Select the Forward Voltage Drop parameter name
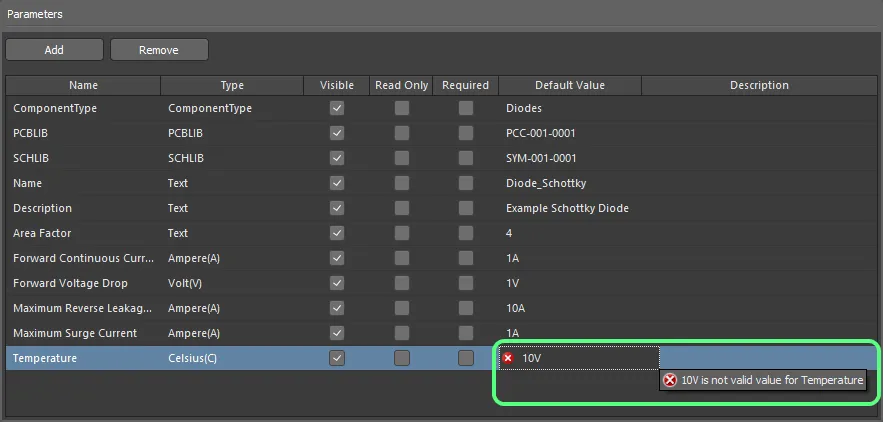 point(70,283)
